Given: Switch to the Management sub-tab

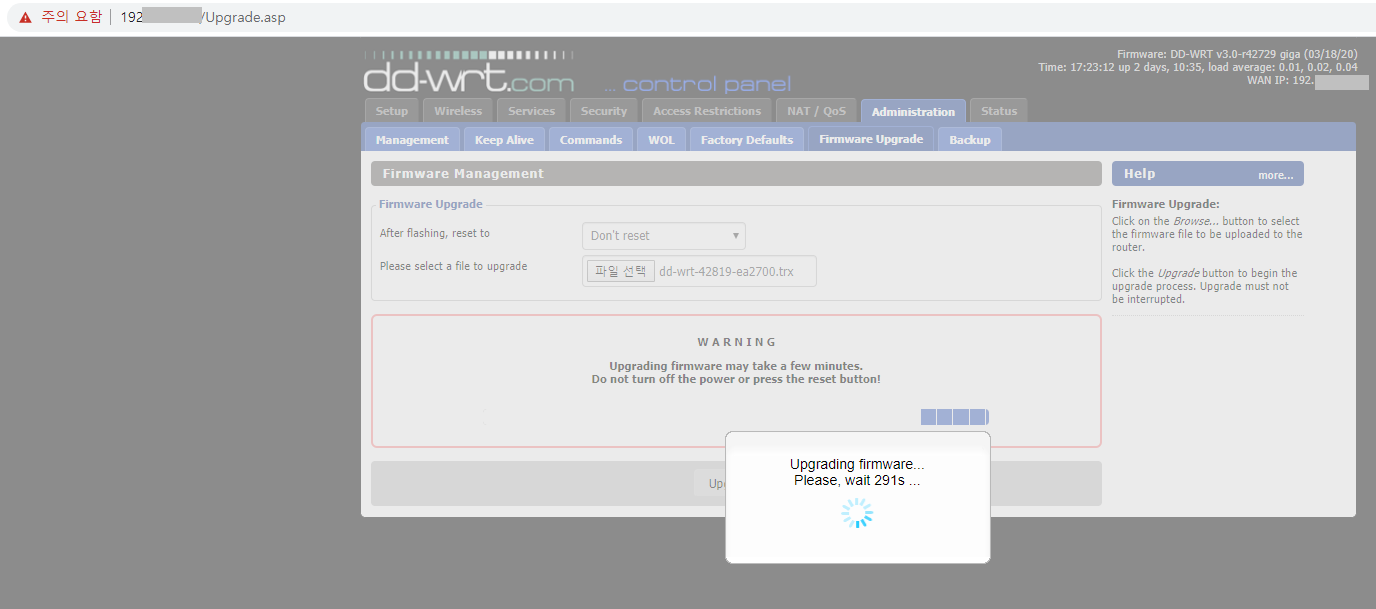Looking at the screenshot, I should (412, 140).
